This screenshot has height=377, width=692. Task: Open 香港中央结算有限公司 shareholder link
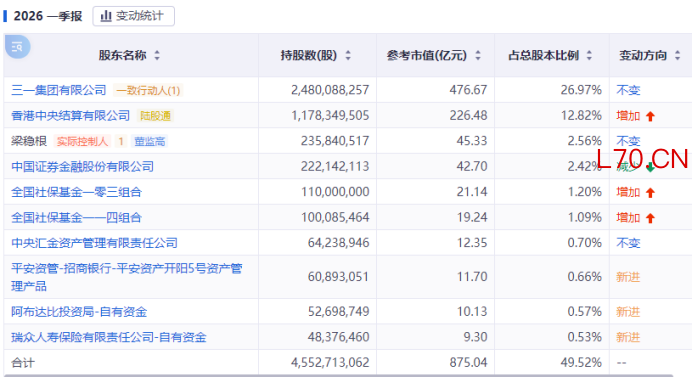coord(71,116)
